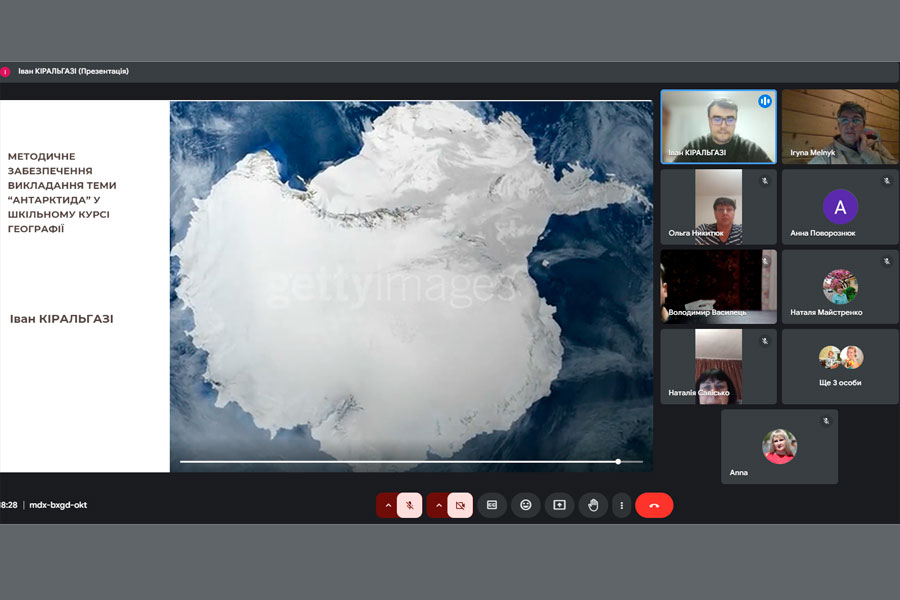Select the Anna participant tile
Screen dimensions: 900x600
point(779,447)
